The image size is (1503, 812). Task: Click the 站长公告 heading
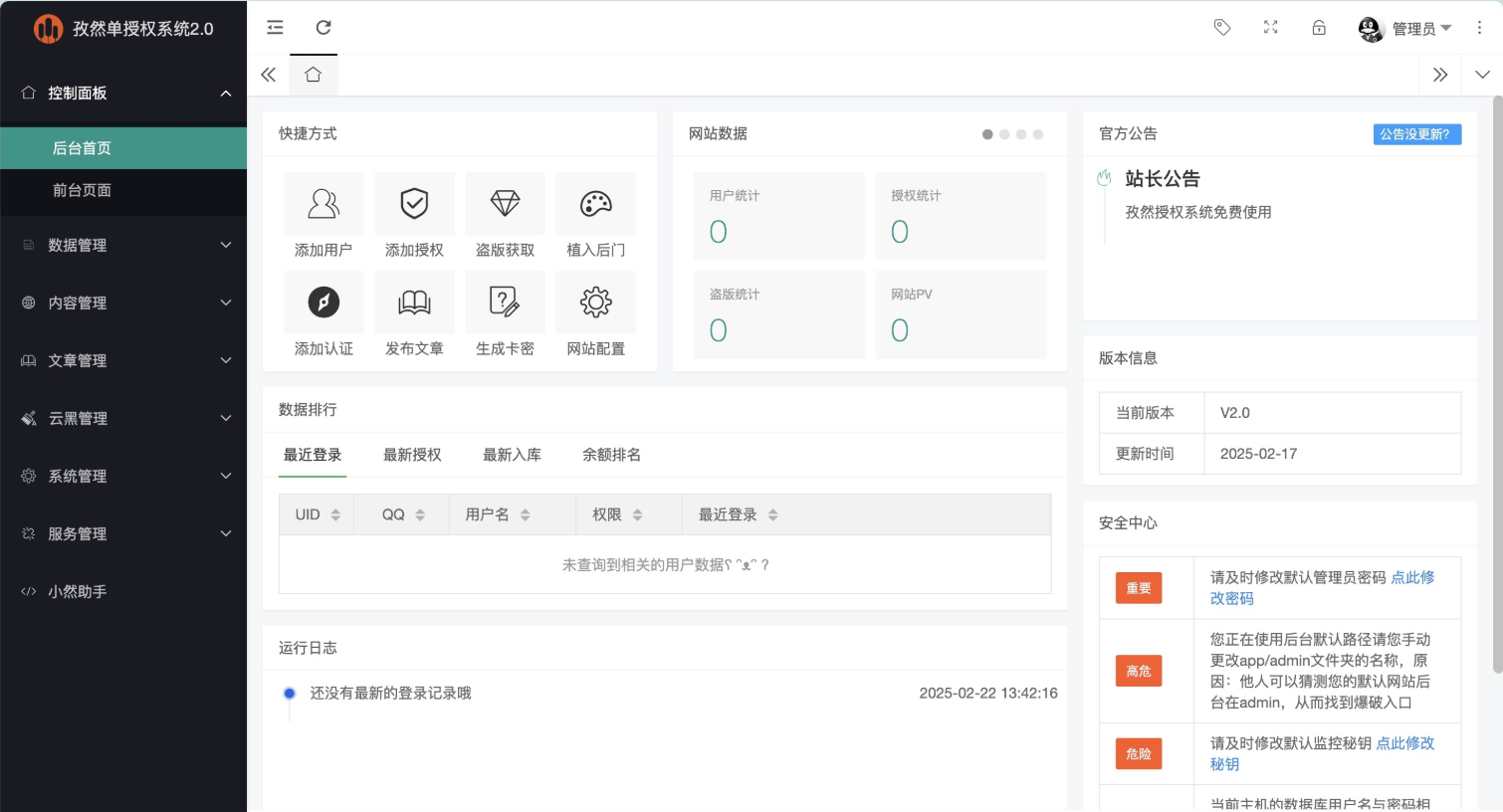1163,179
